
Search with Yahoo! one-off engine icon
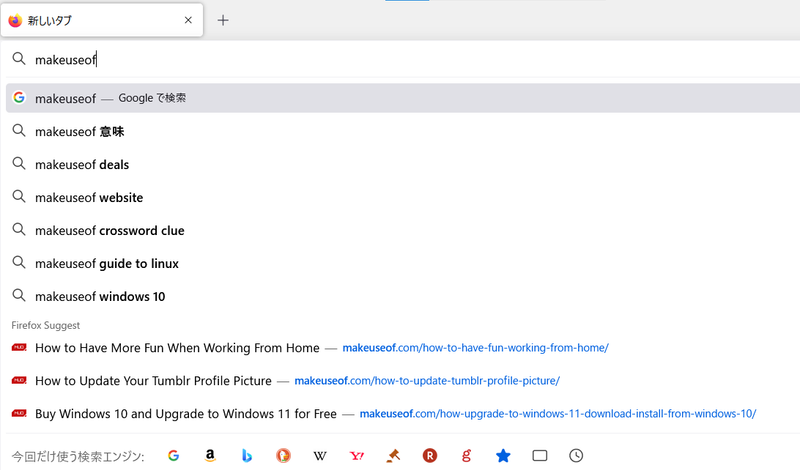point(357,456)
